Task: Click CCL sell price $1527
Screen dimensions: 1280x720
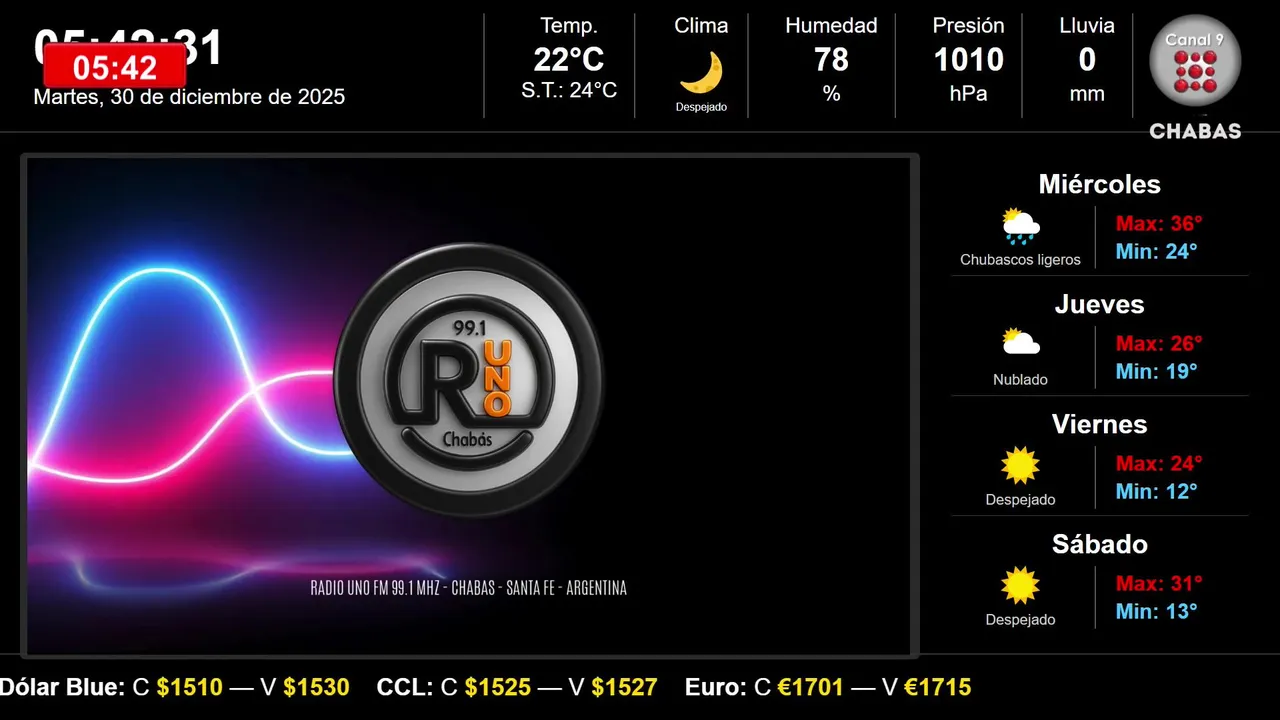Action: 625,687
